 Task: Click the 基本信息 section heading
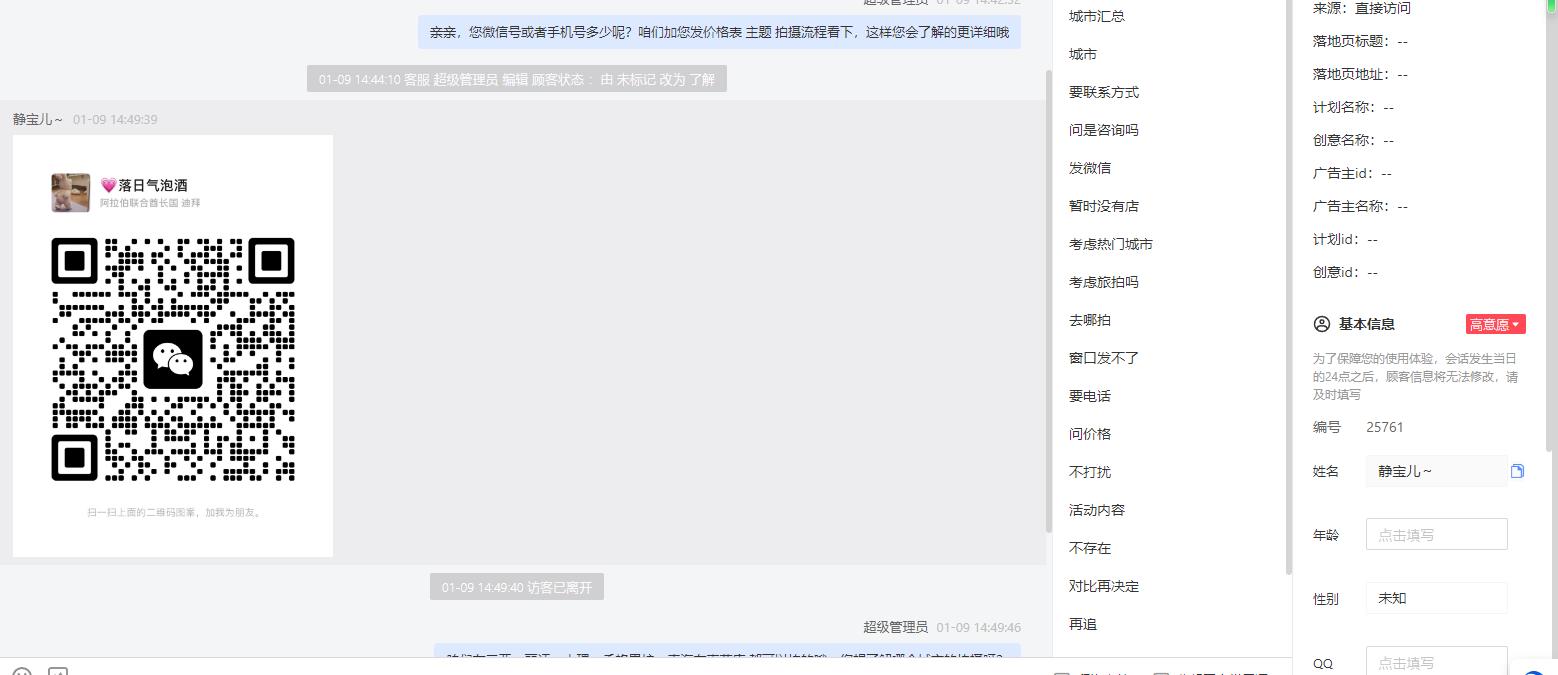[1367, 324]
